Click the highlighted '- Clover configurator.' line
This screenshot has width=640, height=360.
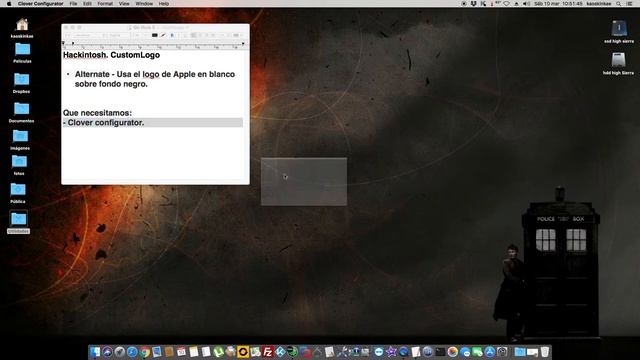point(153,122)
